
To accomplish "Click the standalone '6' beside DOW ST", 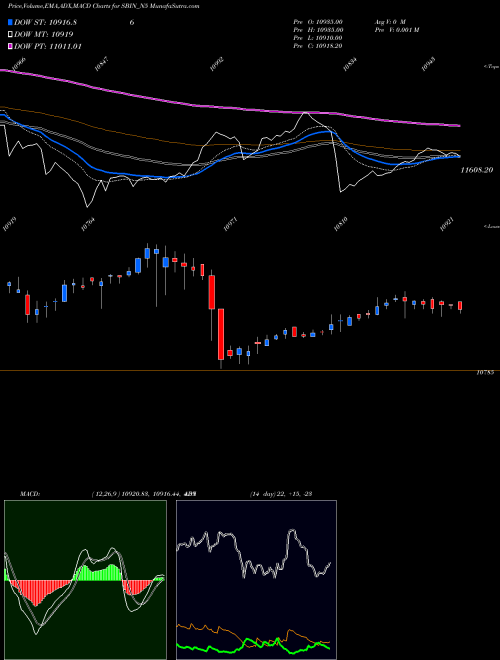I will 132,22.
